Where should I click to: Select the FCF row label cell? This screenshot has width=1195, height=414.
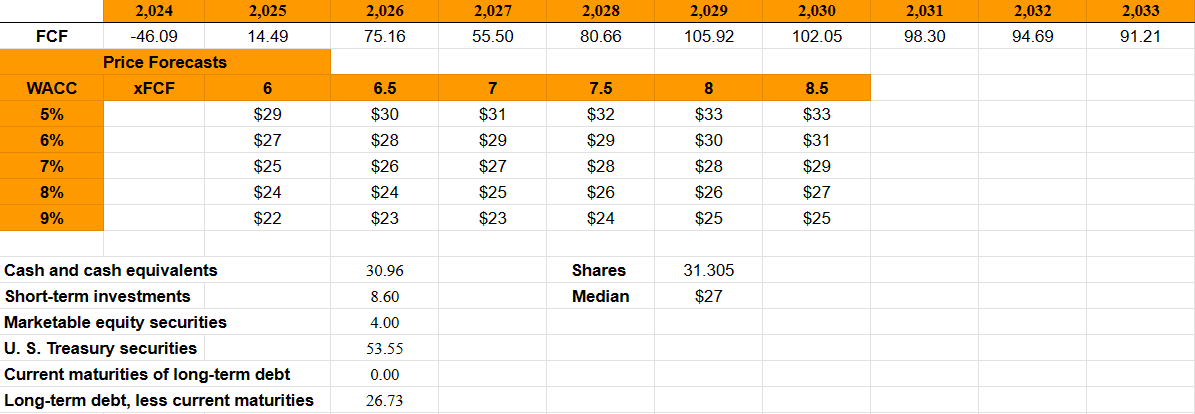[x=51, y=36]
